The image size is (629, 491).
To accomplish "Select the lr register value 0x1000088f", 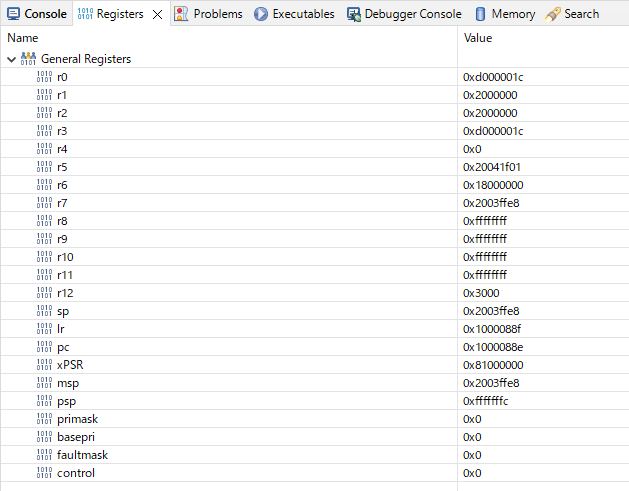I will pos(491,329).
